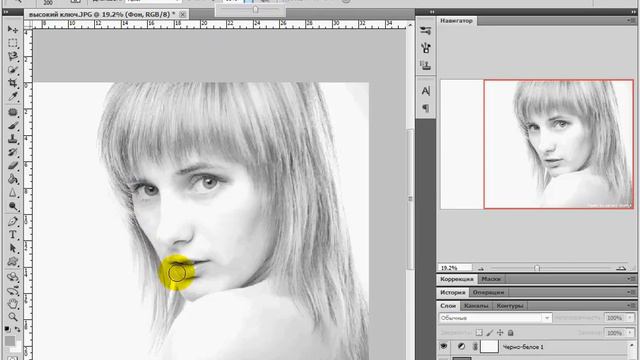The height and width of the screenshot is (360, 640).
Task: Select the Eyedropper tool
Action: point(13,97)
